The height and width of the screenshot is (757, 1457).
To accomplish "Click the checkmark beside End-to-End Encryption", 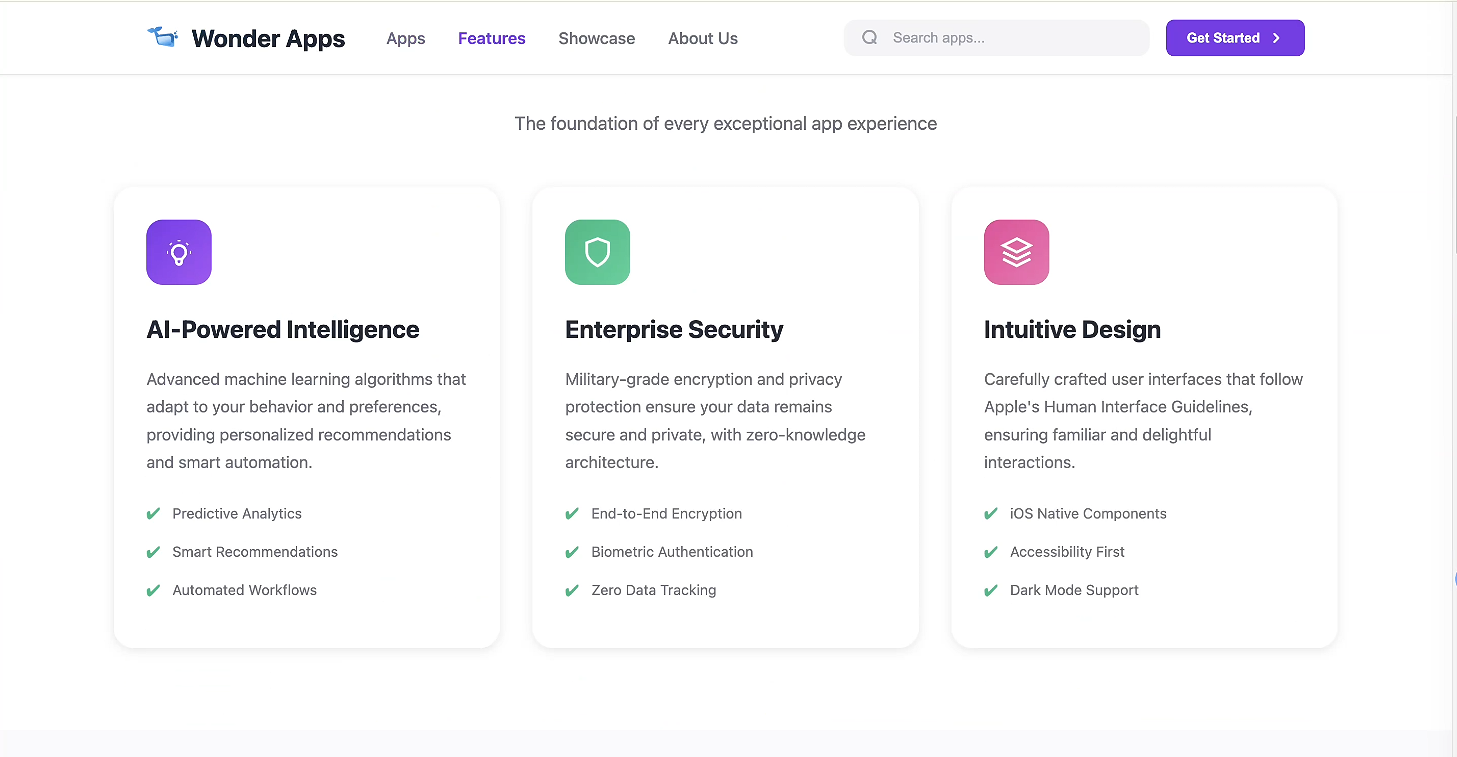I will point(572,514).
